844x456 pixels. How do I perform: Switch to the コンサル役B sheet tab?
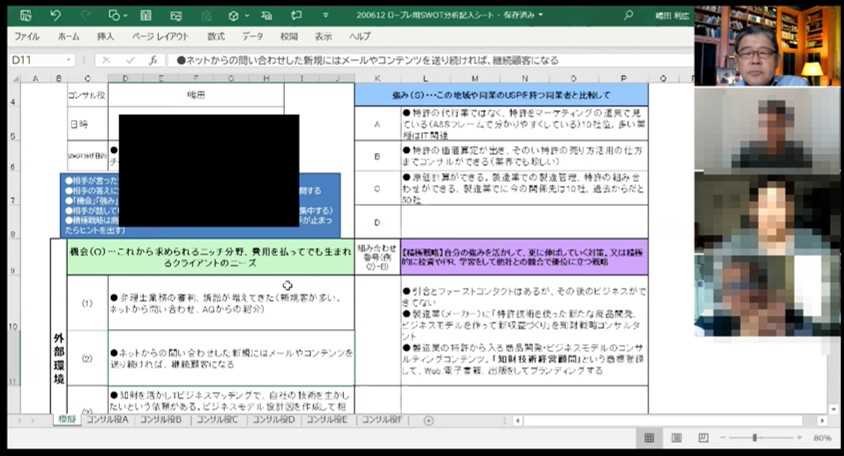161,419
